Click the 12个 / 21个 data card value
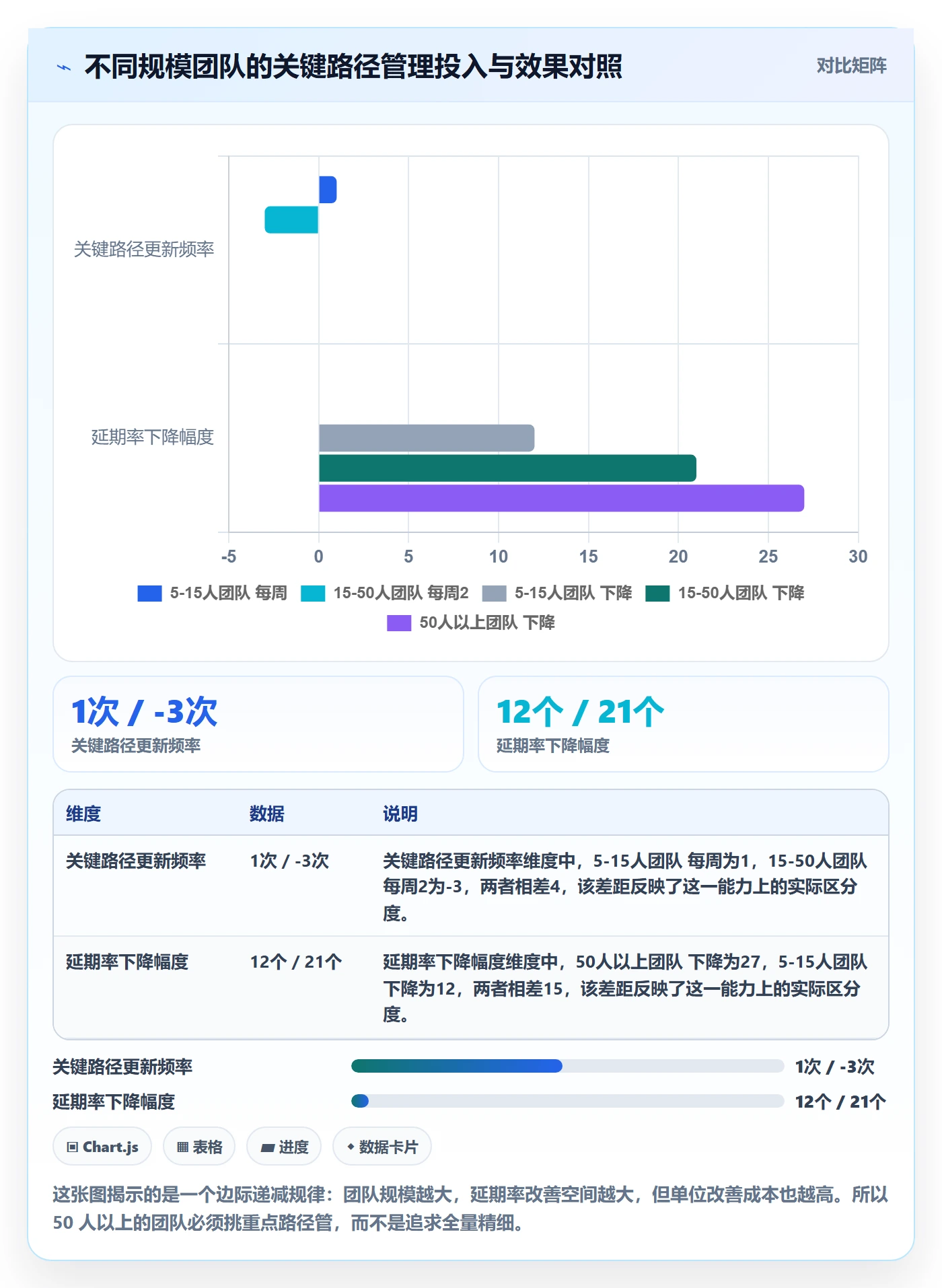 [x=580, y=712]
